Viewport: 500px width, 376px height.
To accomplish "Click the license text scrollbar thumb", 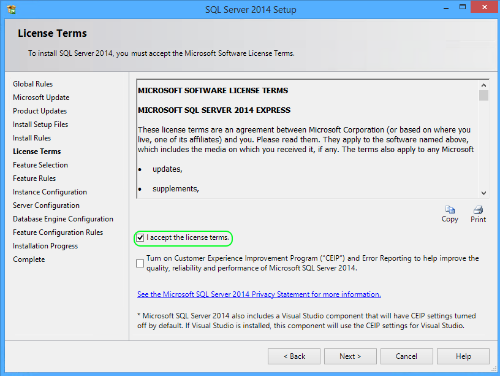I will pyautogui.click(x=484, y=95).
